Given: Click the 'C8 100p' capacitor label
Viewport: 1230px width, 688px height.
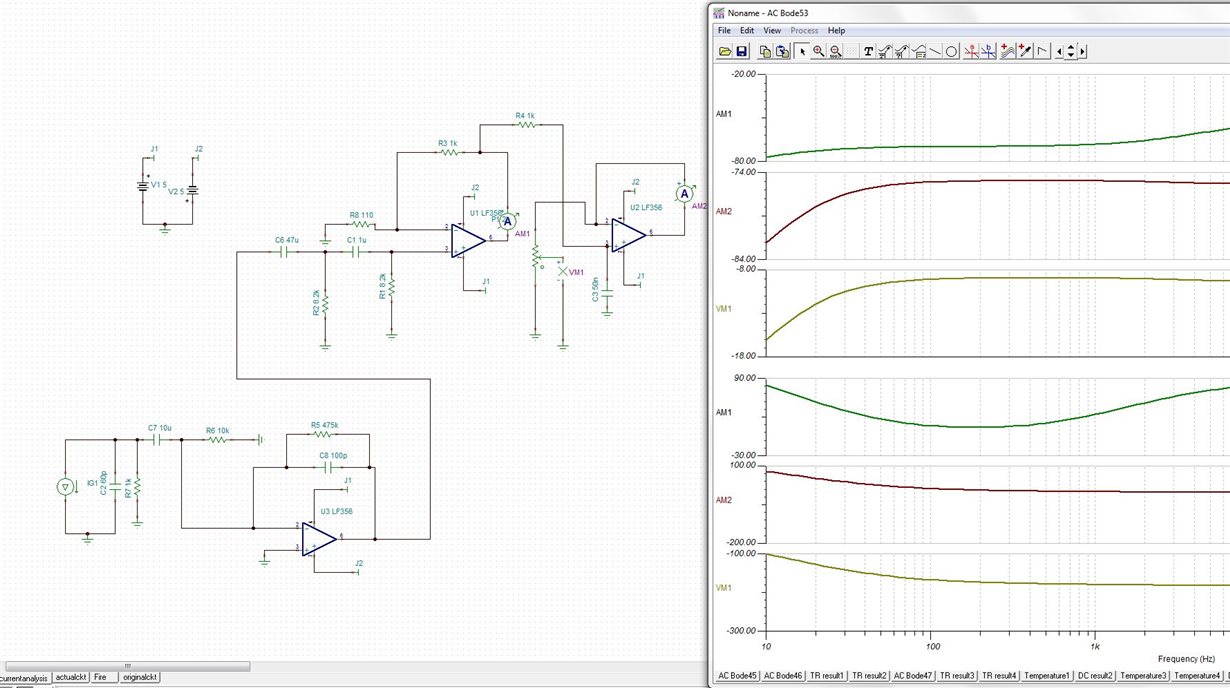Looking at the screenshot, I should 333,455.
